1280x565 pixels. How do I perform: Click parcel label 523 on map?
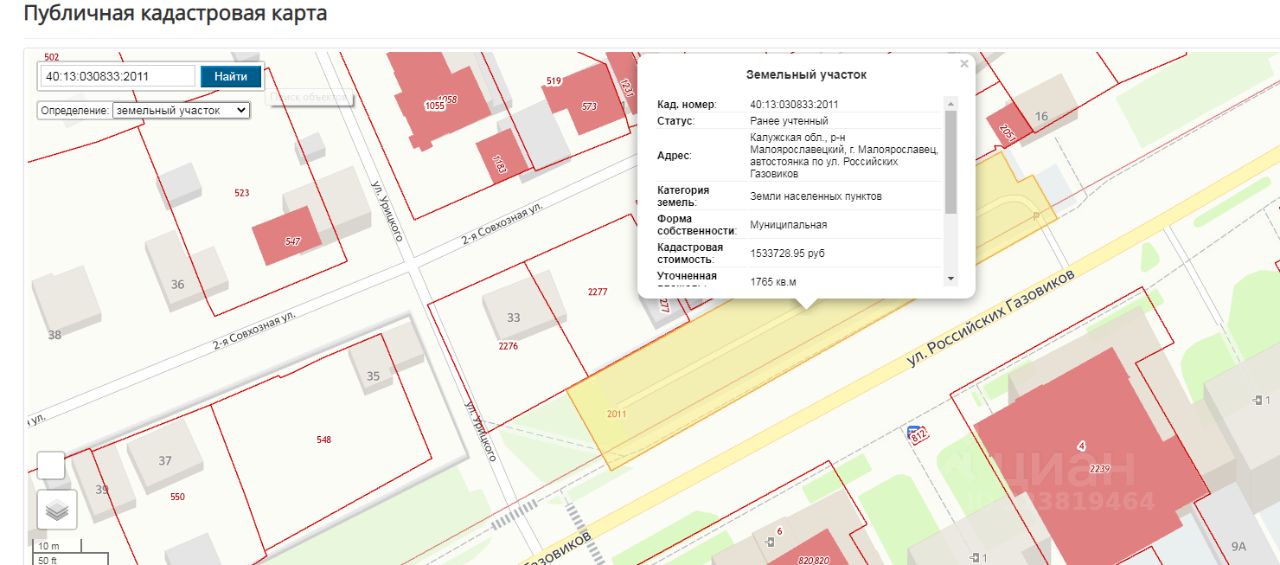coord(241,193)
